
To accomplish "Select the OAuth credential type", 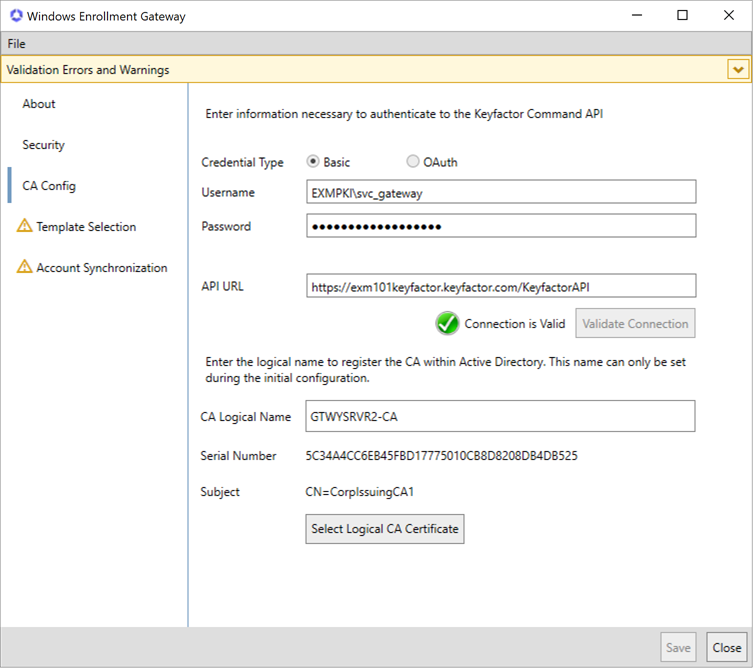I will 413,162.
